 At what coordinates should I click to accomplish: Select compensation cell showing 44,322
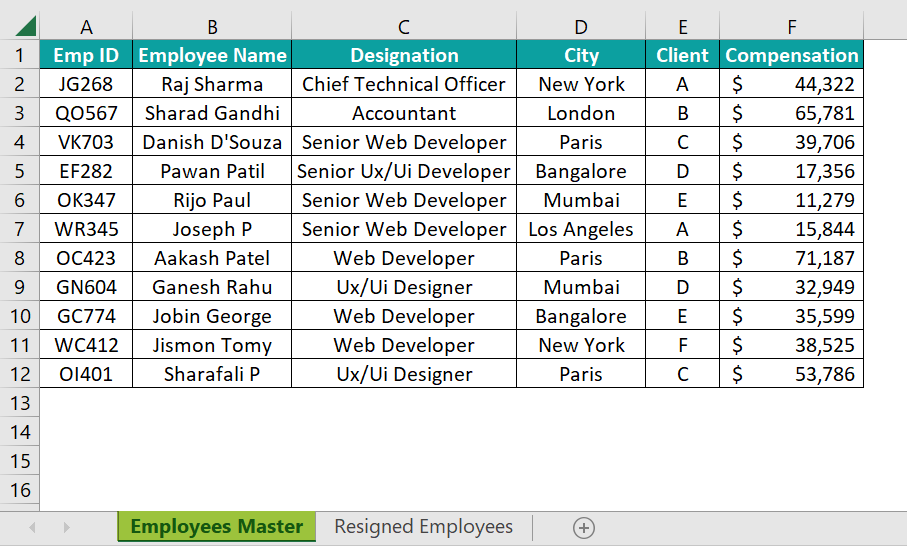(x=791, y=84)
